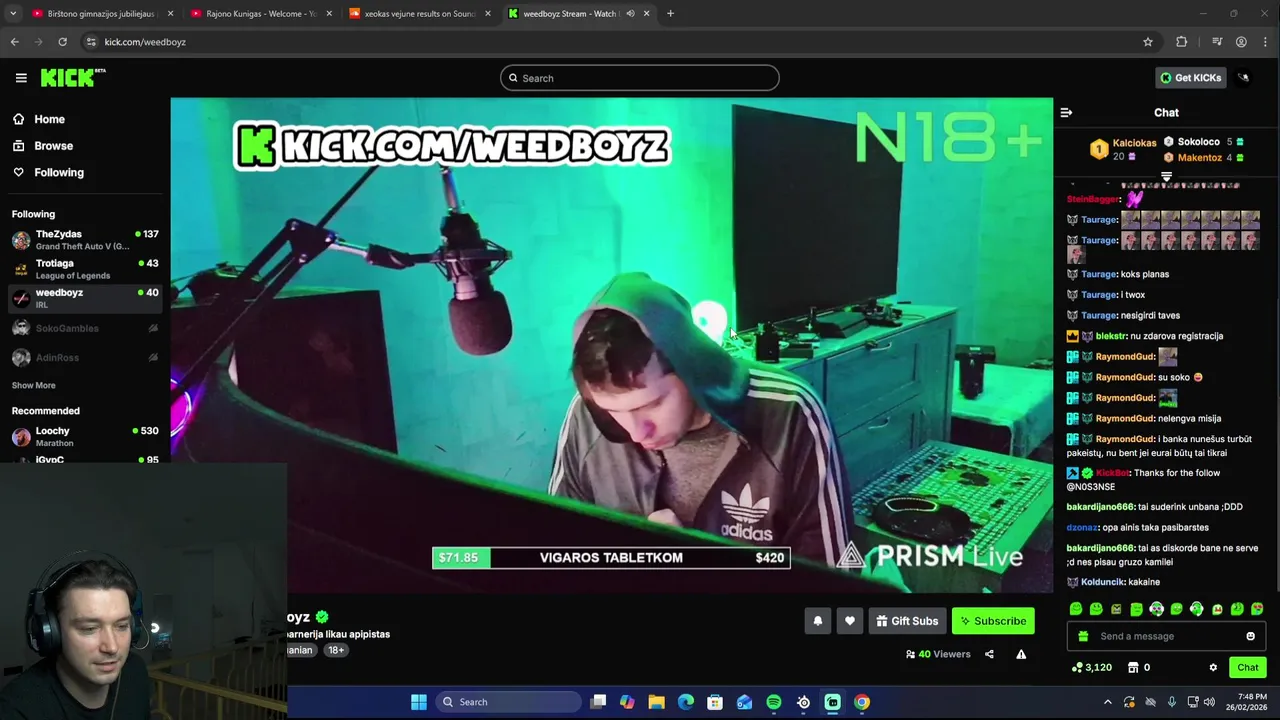Click the green Subscribe button

(993, 621)
